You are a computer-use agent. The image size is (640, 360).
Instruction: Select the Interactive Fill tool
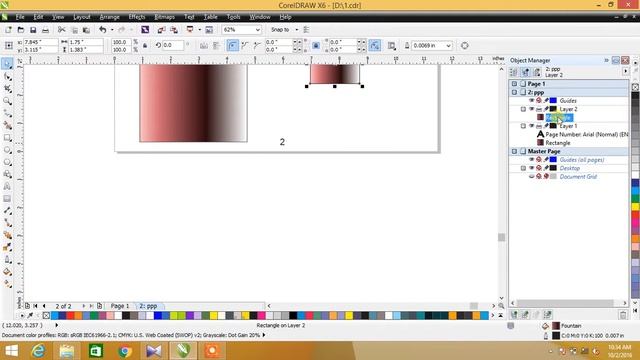tap(7, 284)
